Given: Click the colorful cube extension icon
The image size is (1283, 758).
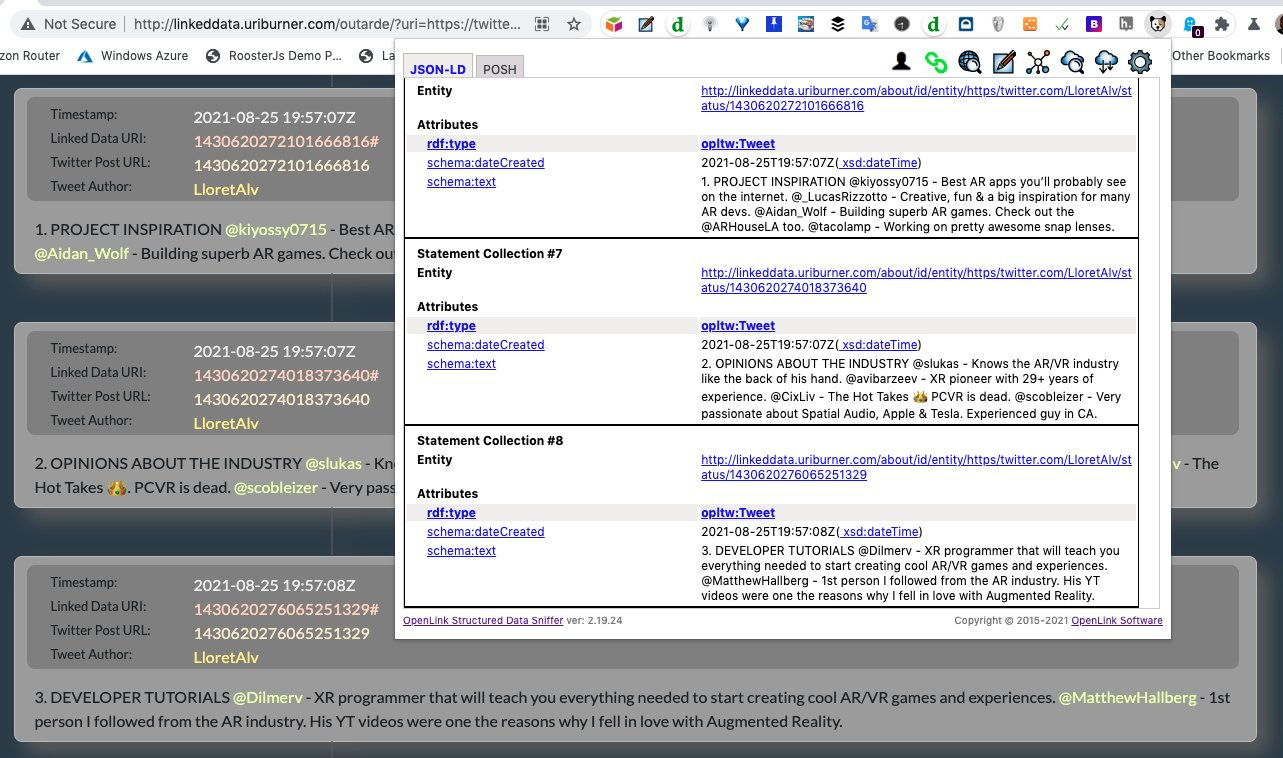Looking at the screenshot, I should coord(615,24).
